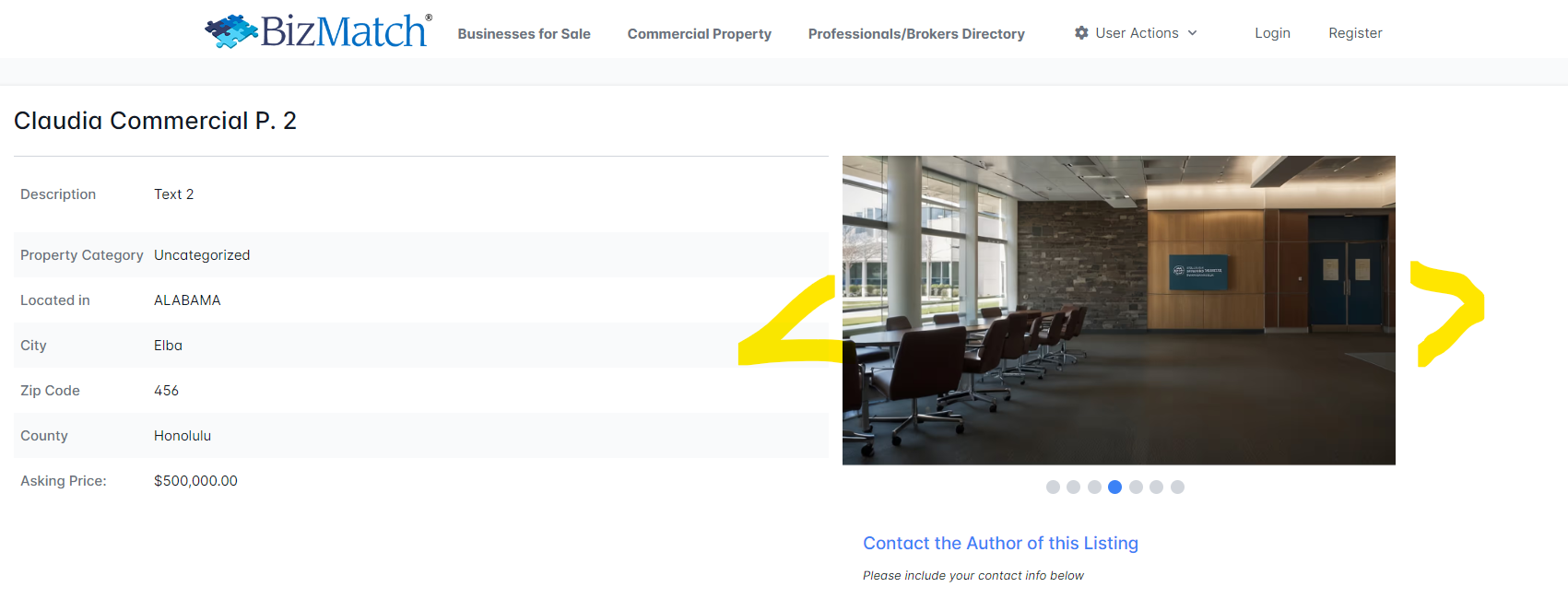Click the active blue carousel dot
This screenshot has width=1568, height=599.
[x=1114, y=487]
